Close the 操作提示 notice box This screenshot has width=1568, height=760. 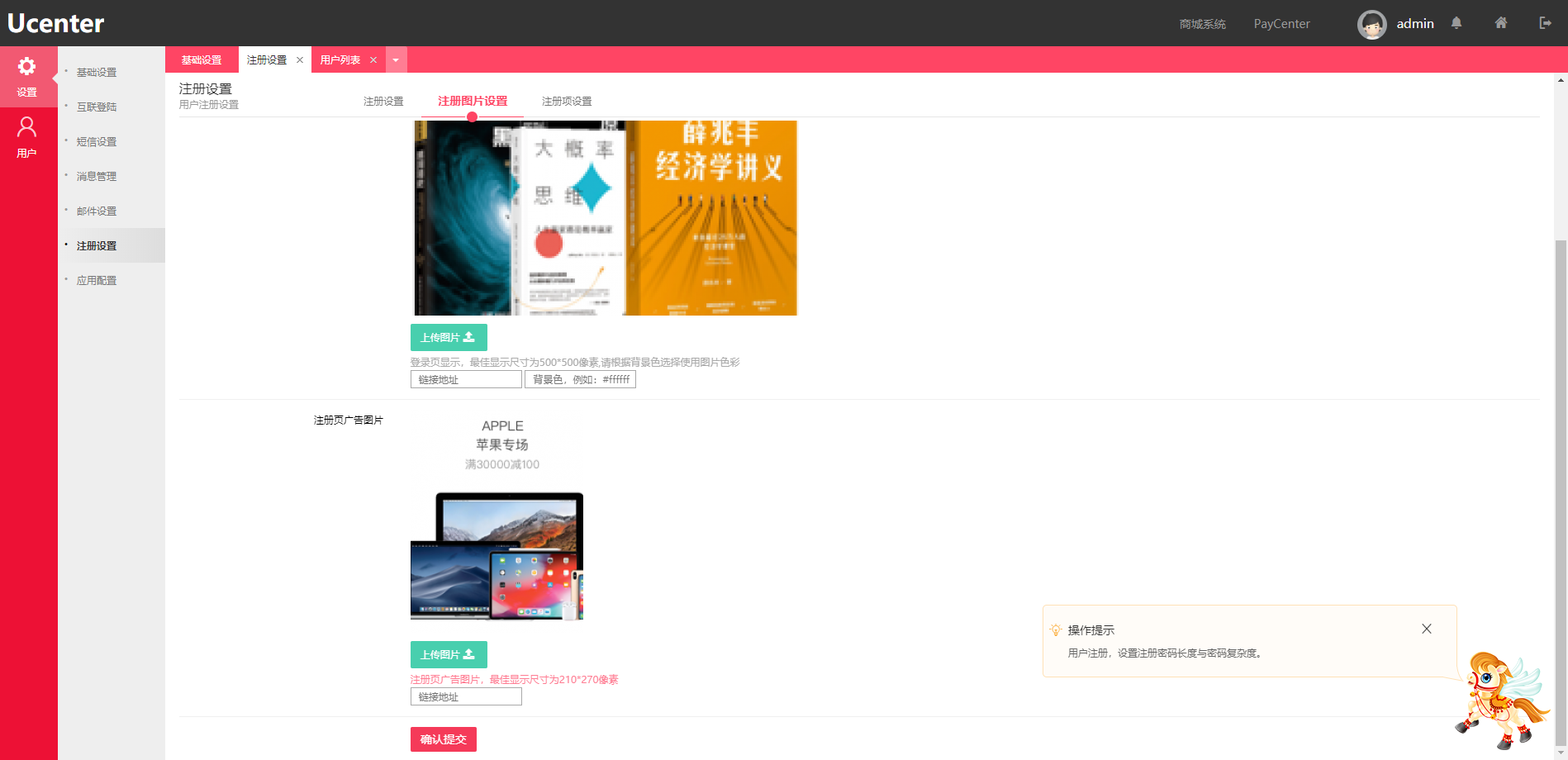(x=1427, y=629)
